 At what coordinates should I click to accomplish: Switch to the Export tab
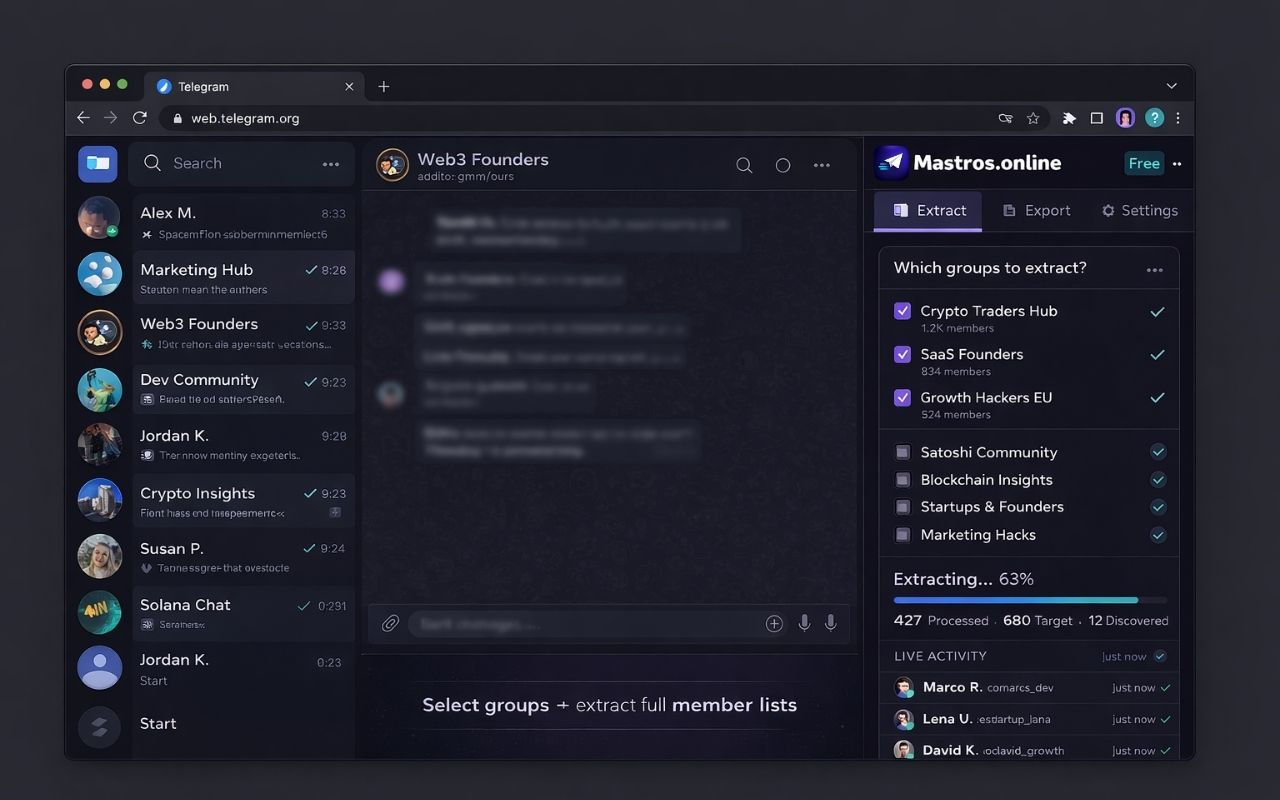1036,211
